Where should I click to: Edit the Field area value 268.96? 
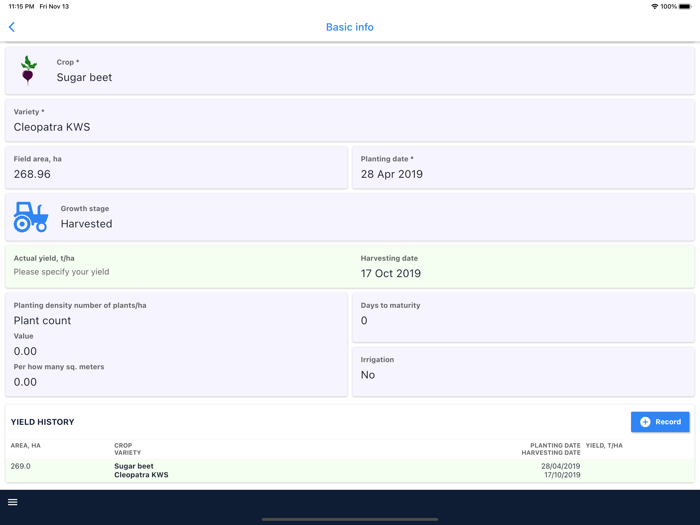[176, 167]
